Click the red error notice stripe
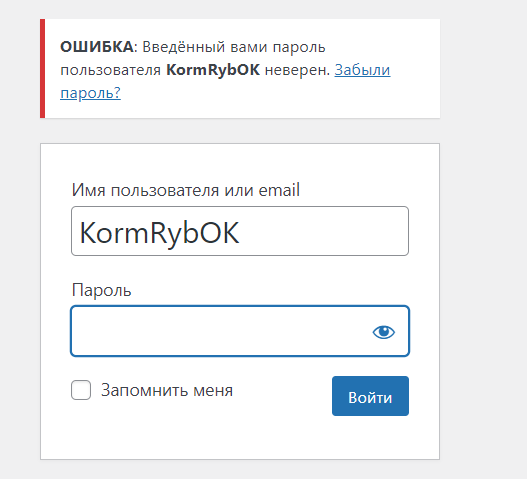The image size is (527, 479). 42,69
